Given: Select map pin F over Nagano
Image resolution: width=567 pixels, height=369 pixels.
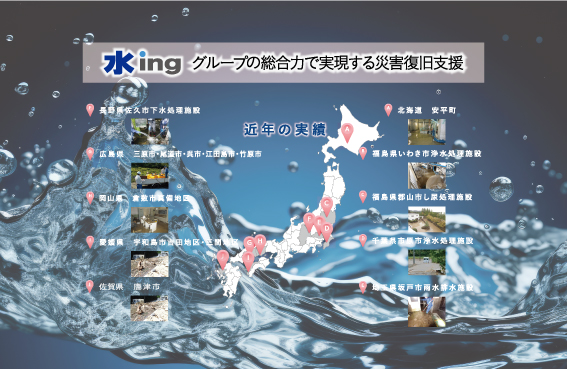Looking at the screenshot, I should coord(309,222).
